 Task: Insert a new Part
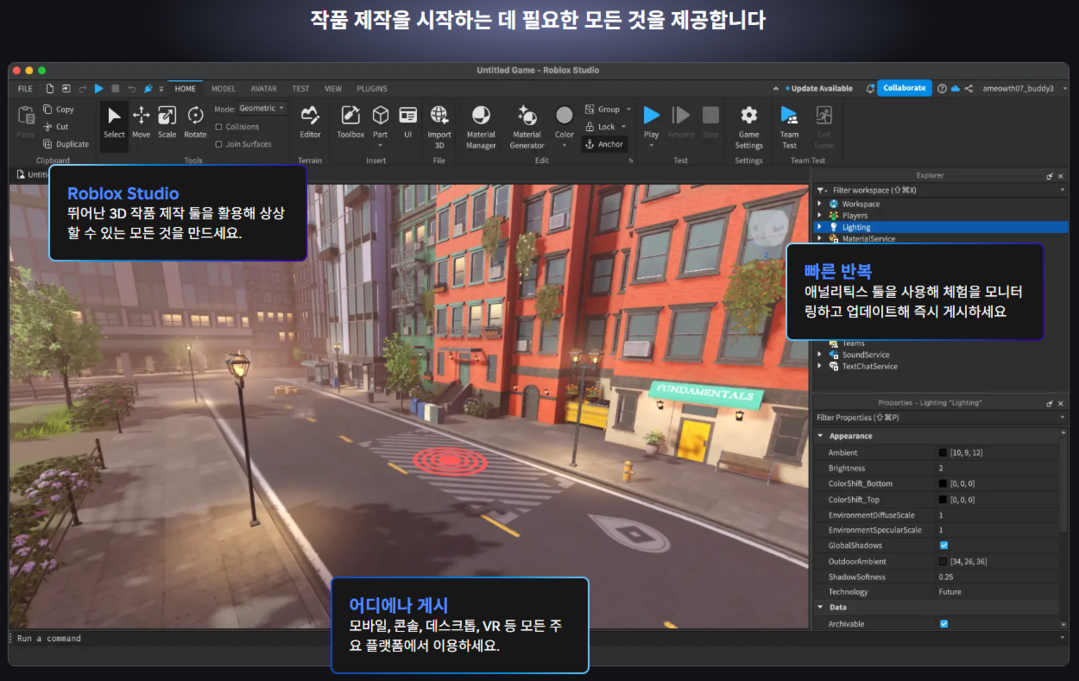click(381, 125)
